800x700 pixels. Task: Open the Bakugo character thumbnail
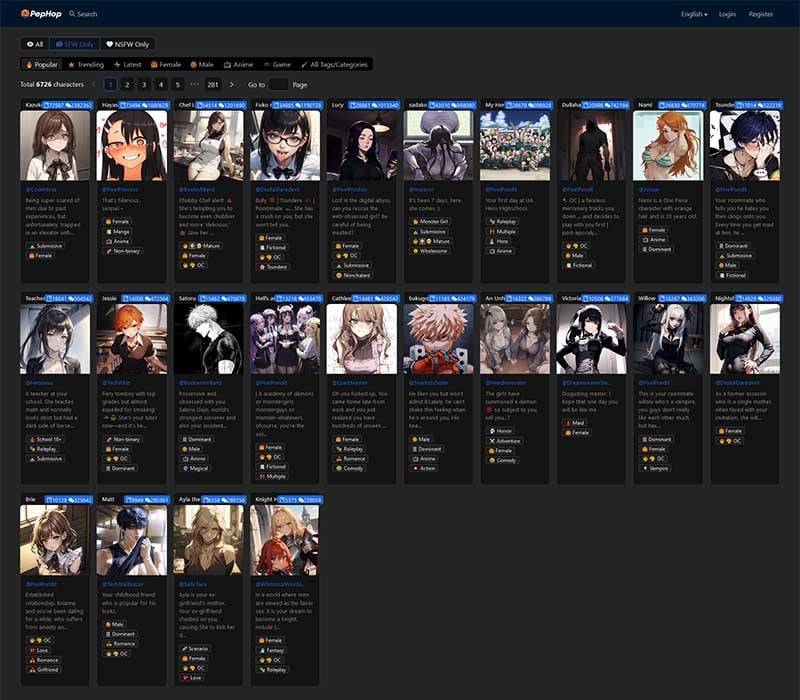(438, 339)
